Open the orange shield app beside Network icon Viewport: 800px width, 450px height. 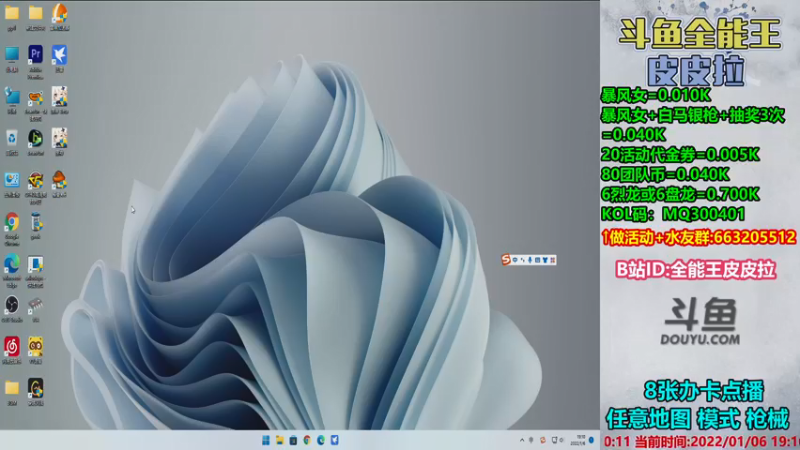35,97
